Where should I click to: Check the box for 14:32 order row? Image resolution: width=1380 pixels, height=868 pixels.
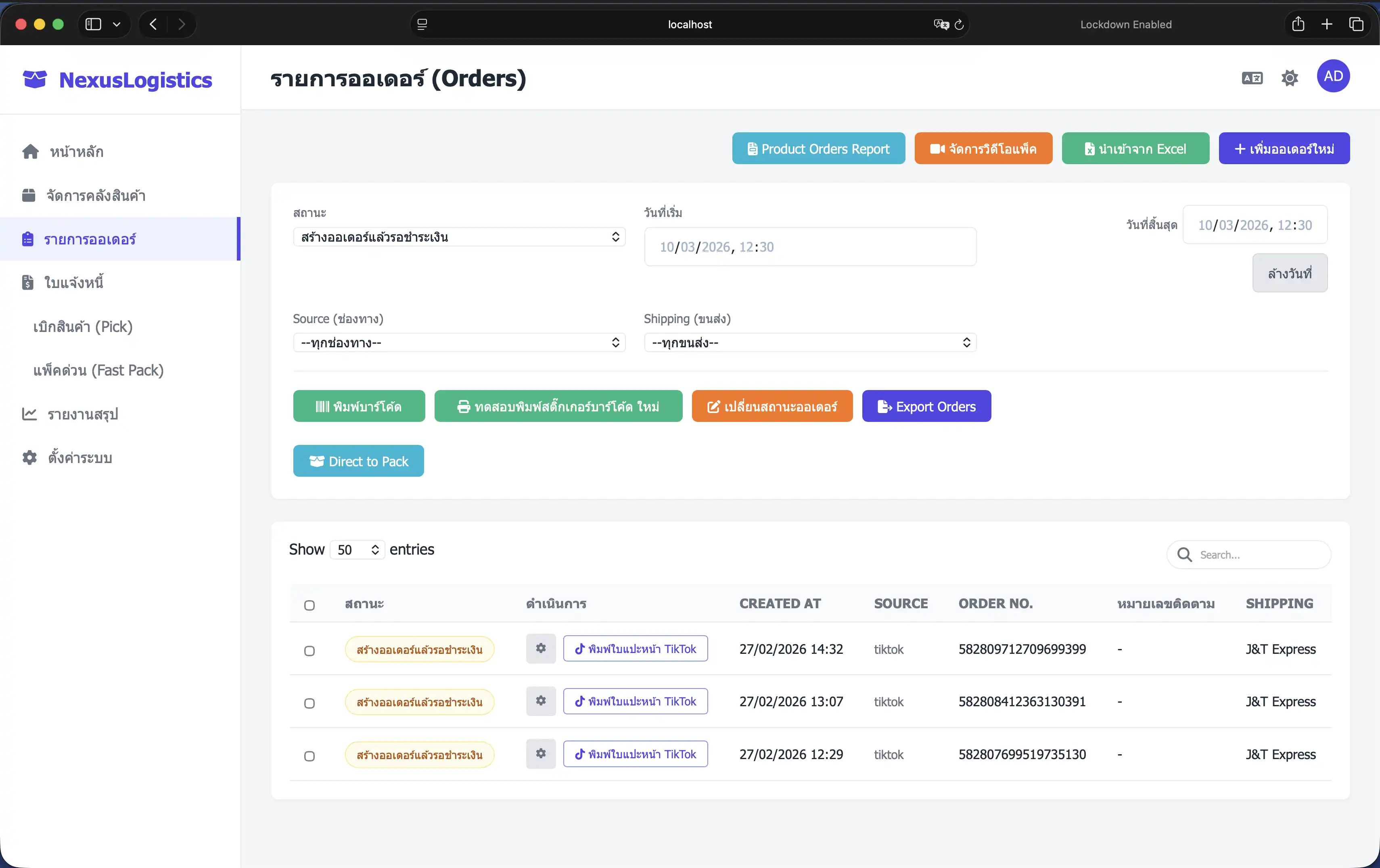[309, 651]
